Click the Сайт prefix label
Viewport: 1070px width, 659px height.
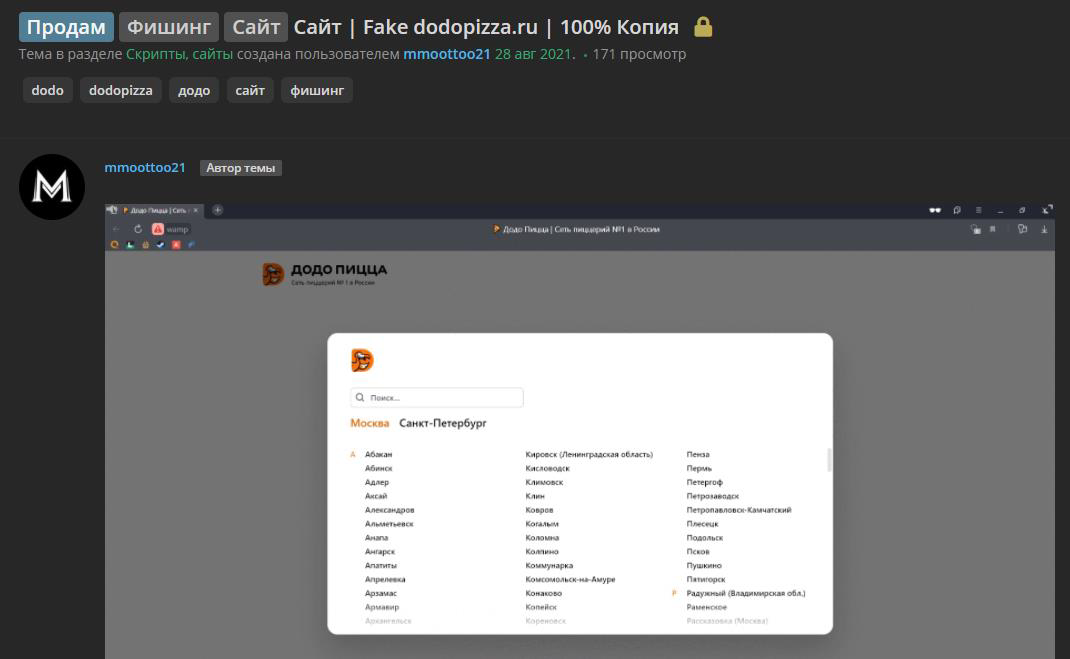point(256,27)
